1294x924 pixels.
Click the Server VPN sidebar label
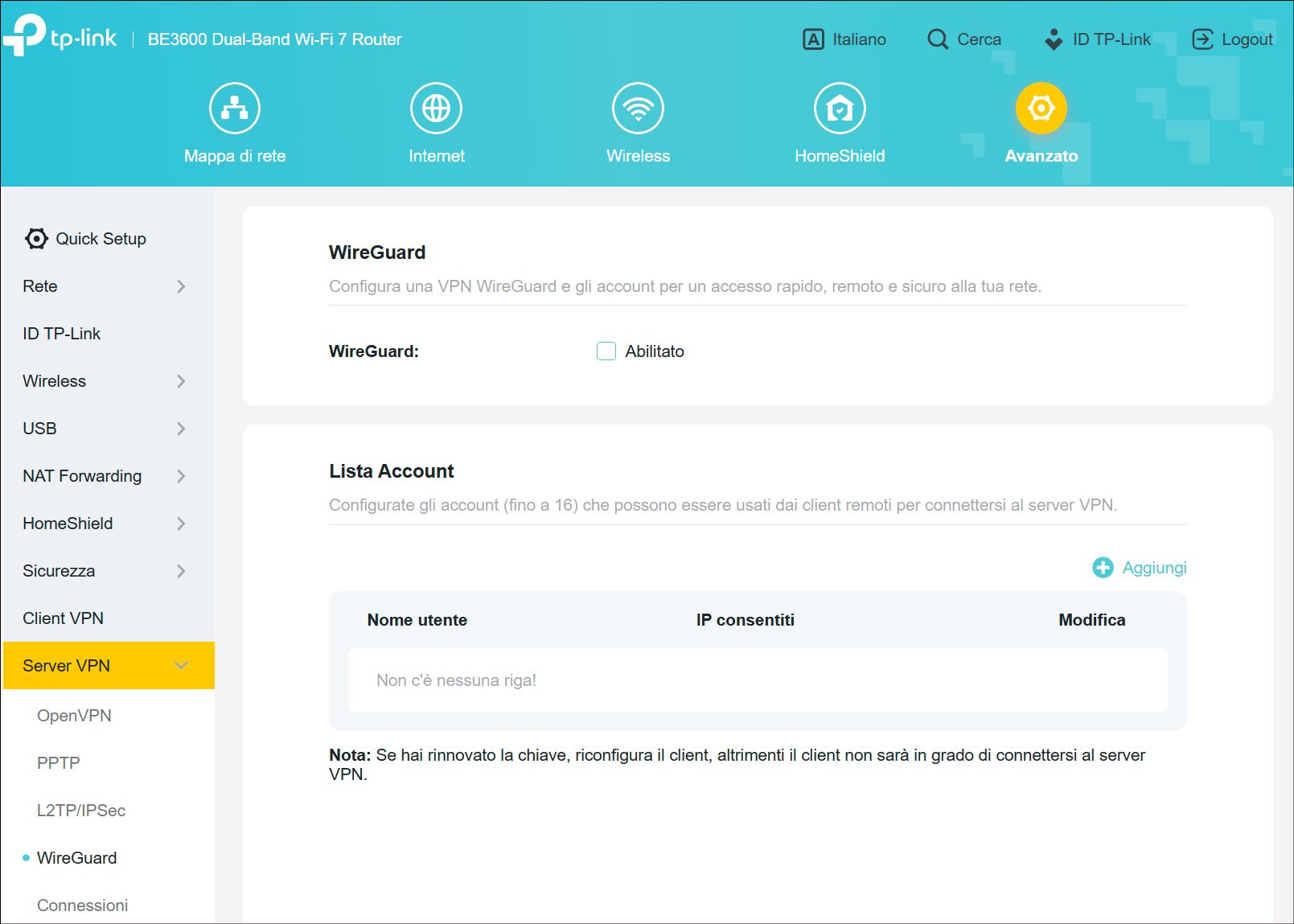point(66,666)
